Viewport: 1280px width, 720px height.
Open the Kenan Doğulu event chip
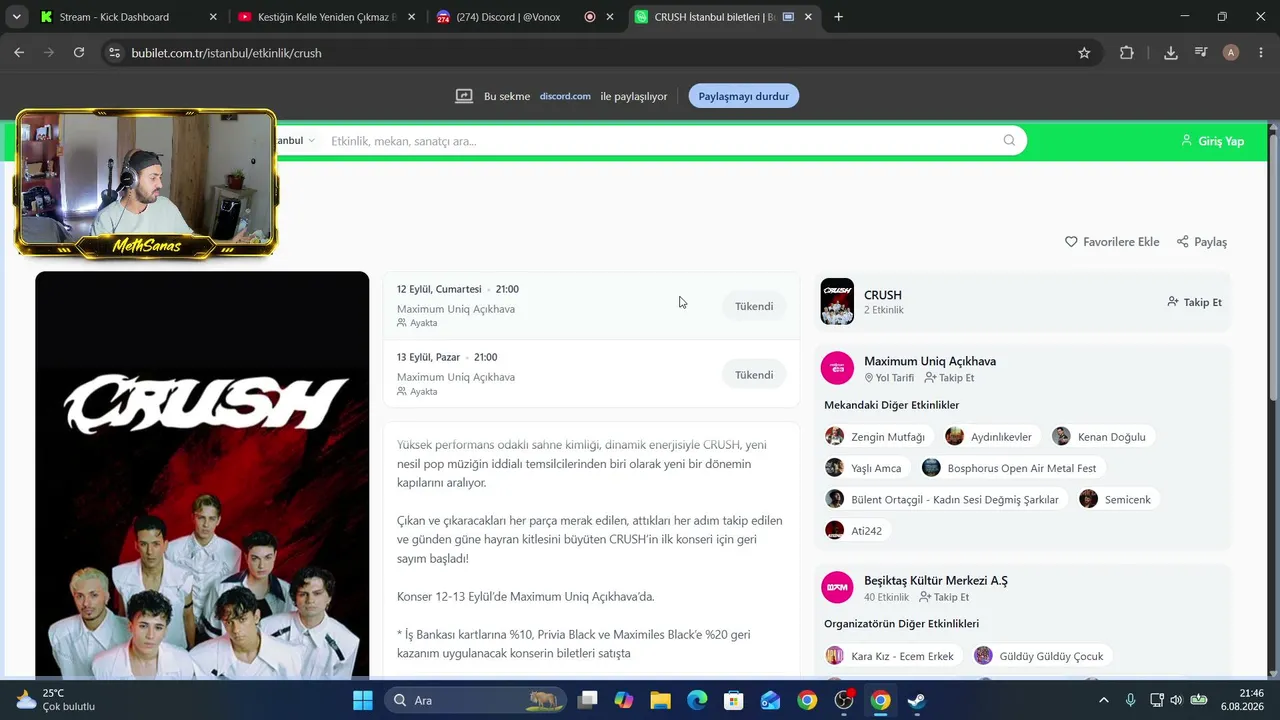pos(1103,437)
